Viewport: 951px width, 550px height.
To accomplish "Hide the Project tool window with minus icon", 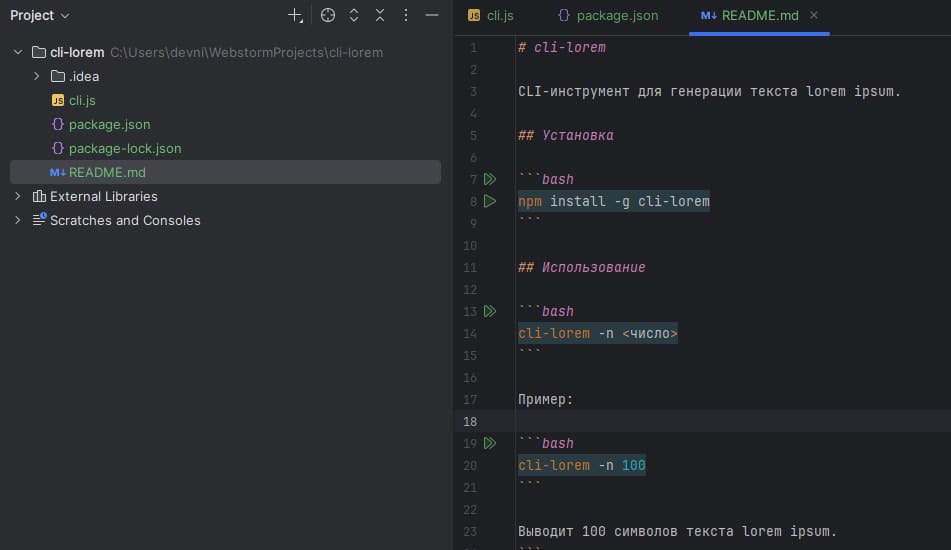I will click(432, 16).
